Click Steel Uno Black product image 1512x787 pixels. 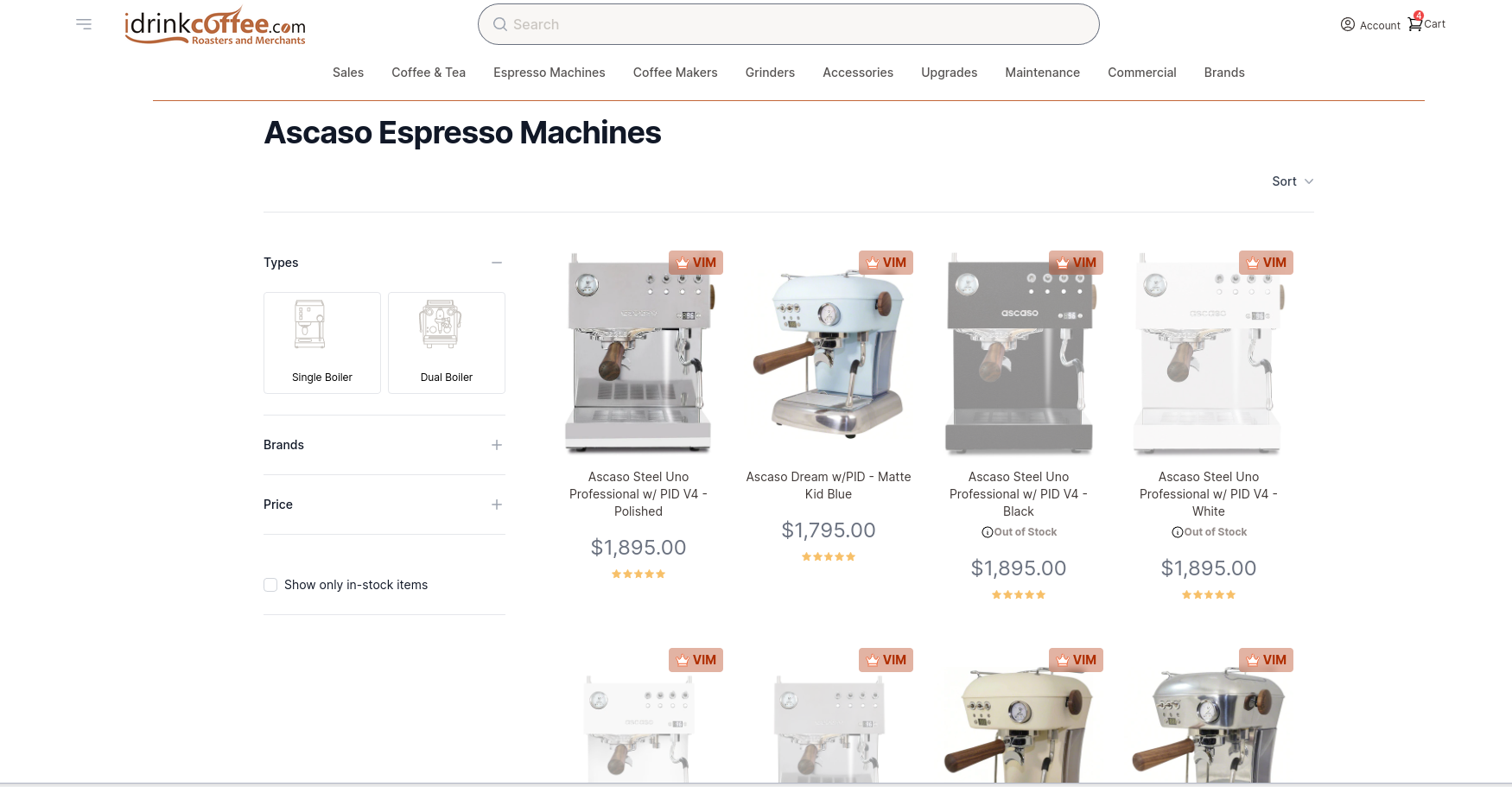(x=1019, y=354)
